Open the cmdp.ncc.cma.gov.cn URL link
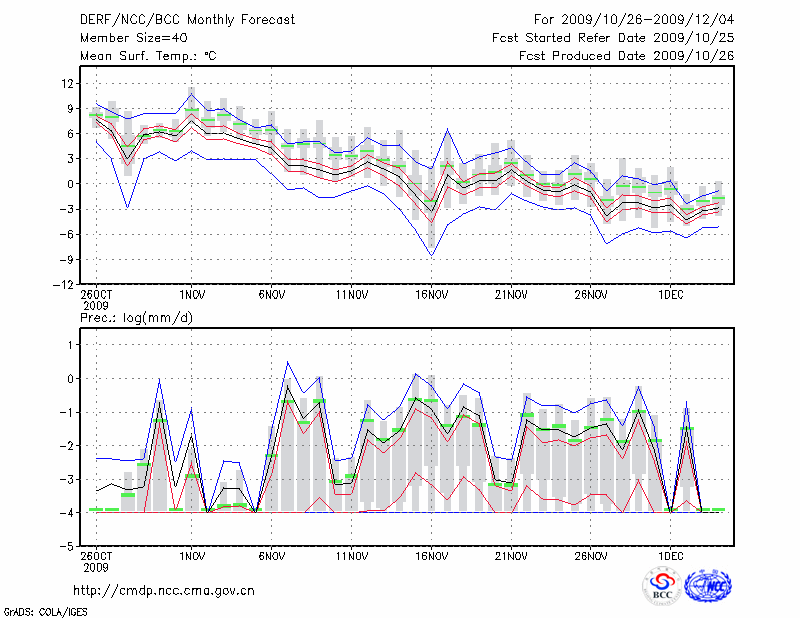 (164, 590)
